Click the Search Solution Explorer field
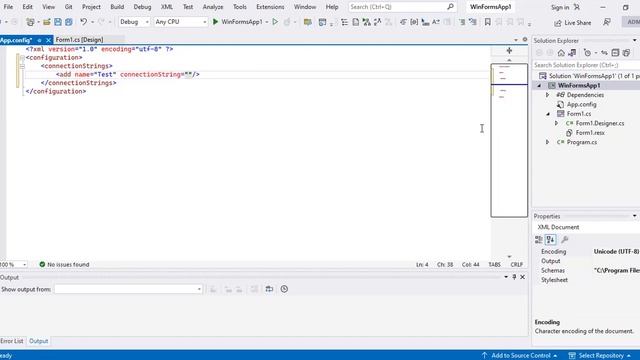Screen dimensions: 640x360 pos(586,65)
